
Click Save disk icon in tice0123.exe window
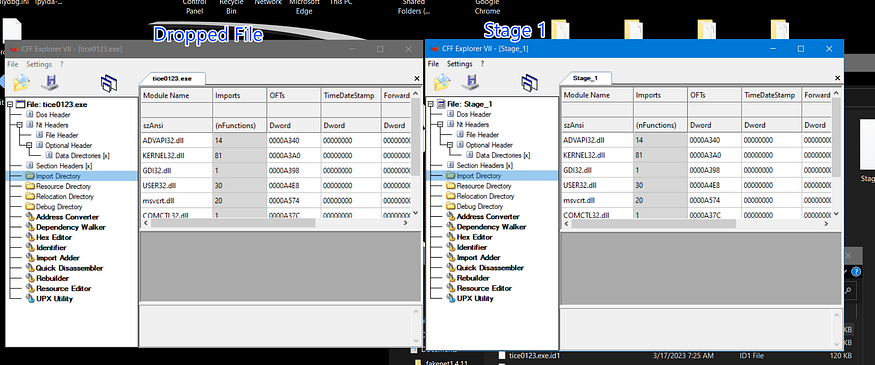50,83
